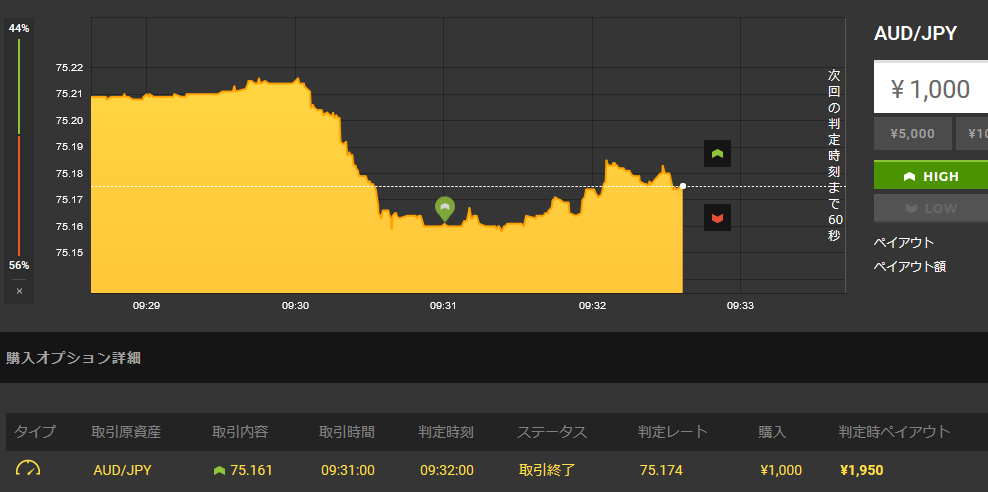Image resolution: width=988 pixels, height=492 pixels.
Task: Click the 09:33 time axis label
Action: coord(740,306)
